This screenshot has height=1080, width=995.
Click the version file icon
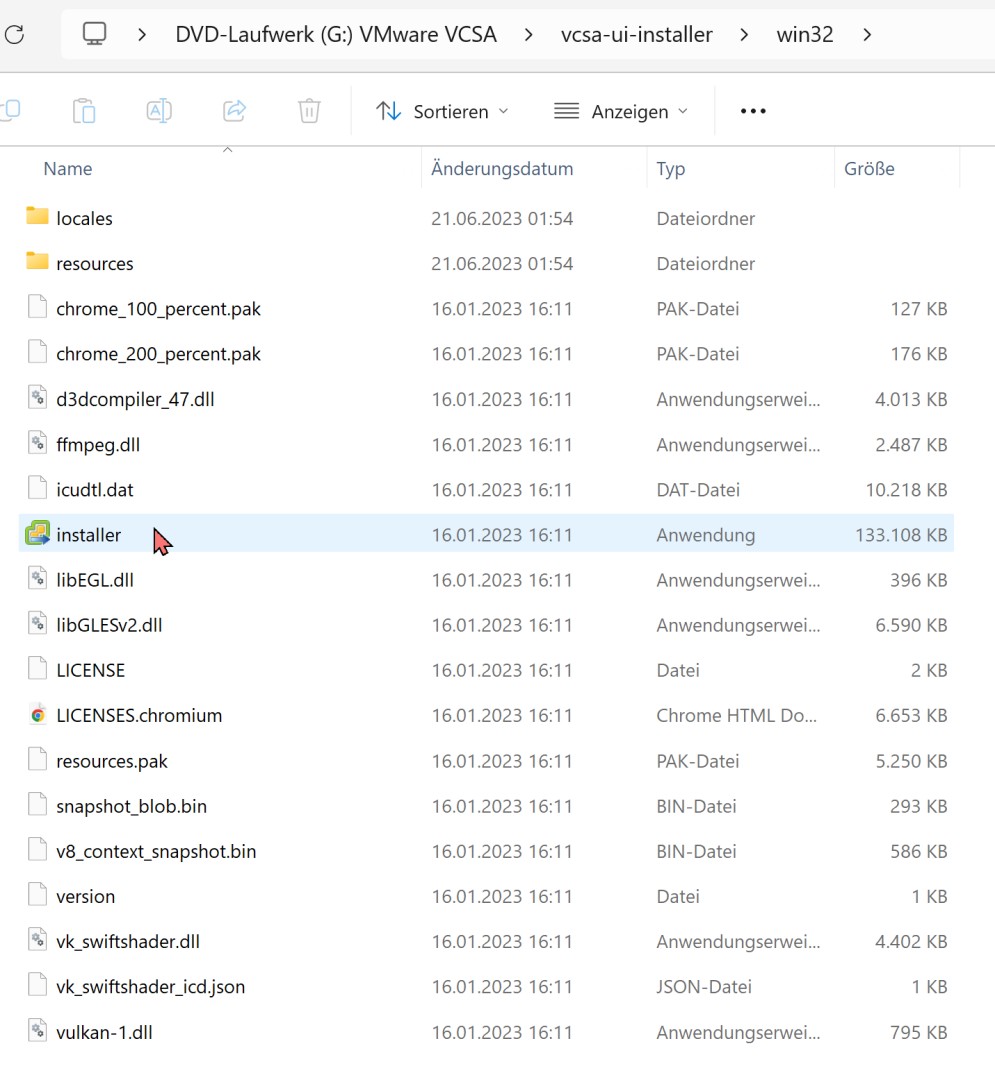click(38, 895)
